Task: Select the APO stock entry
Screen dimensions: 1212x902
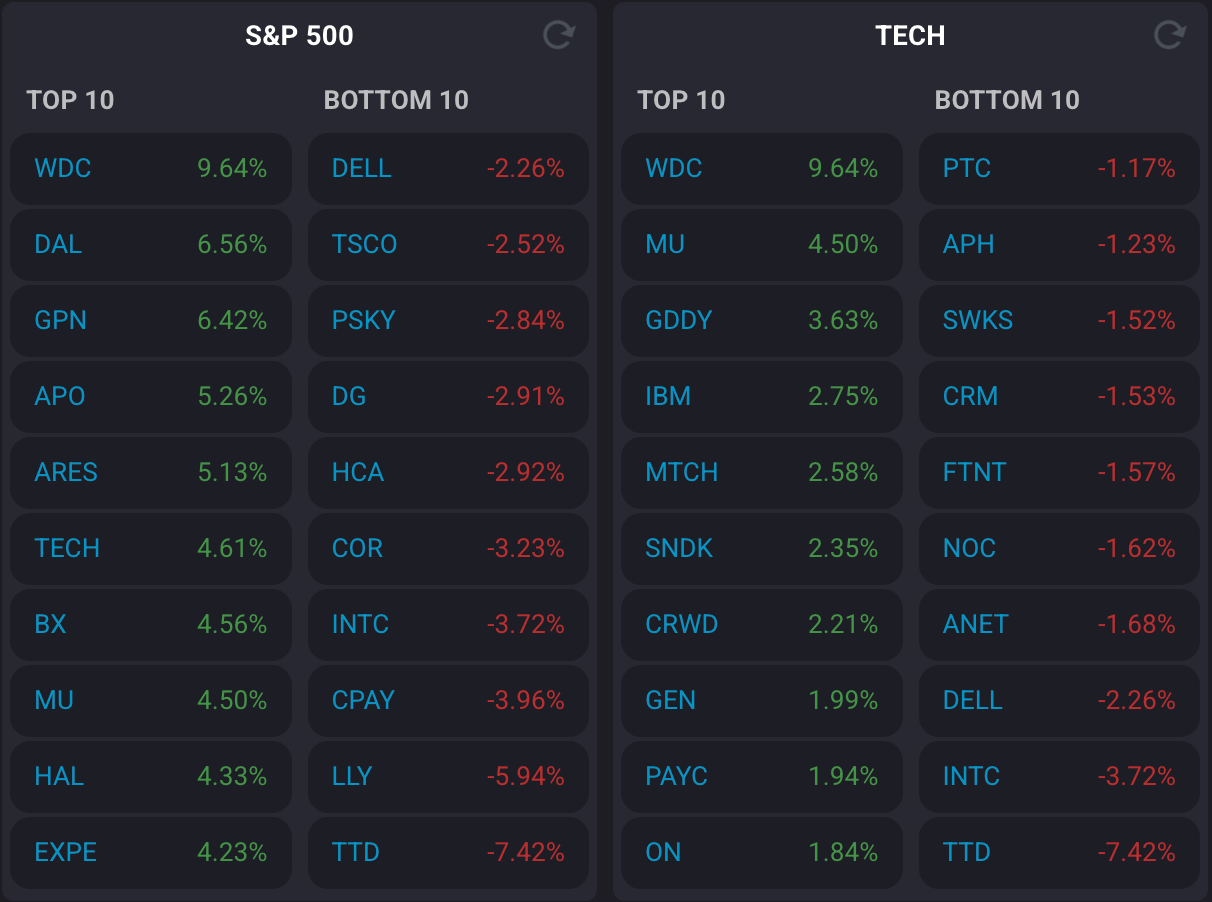Action: point(150,396)
